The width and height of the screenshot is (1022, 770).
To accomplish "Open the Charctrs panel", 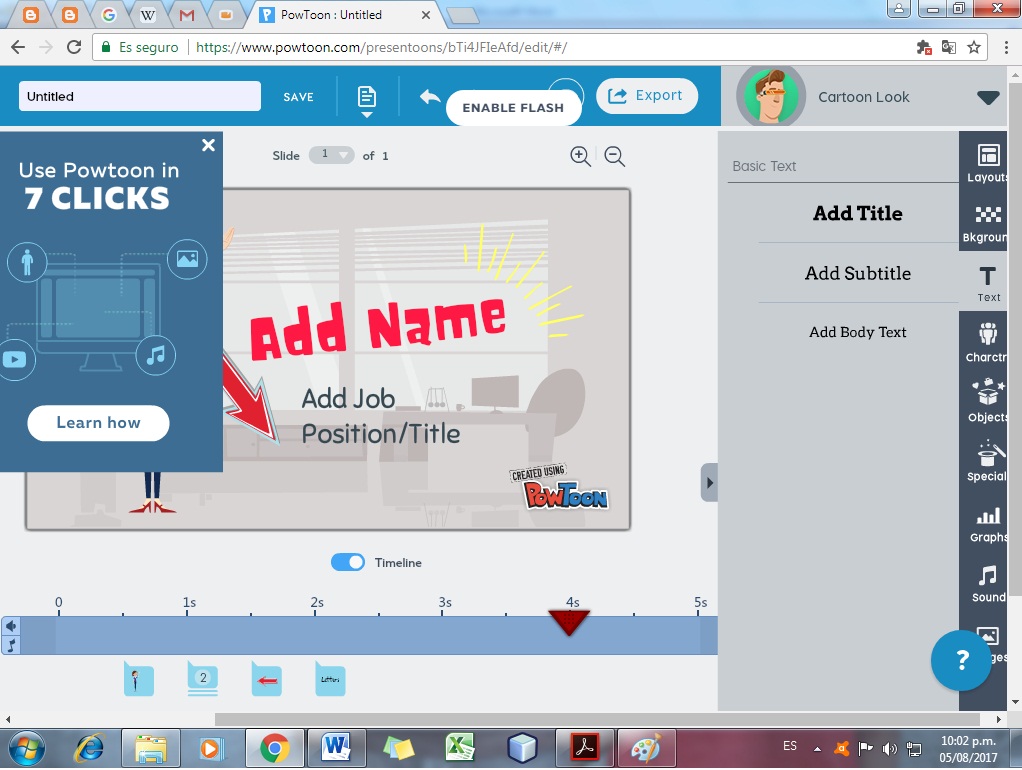I will [987, 342].
